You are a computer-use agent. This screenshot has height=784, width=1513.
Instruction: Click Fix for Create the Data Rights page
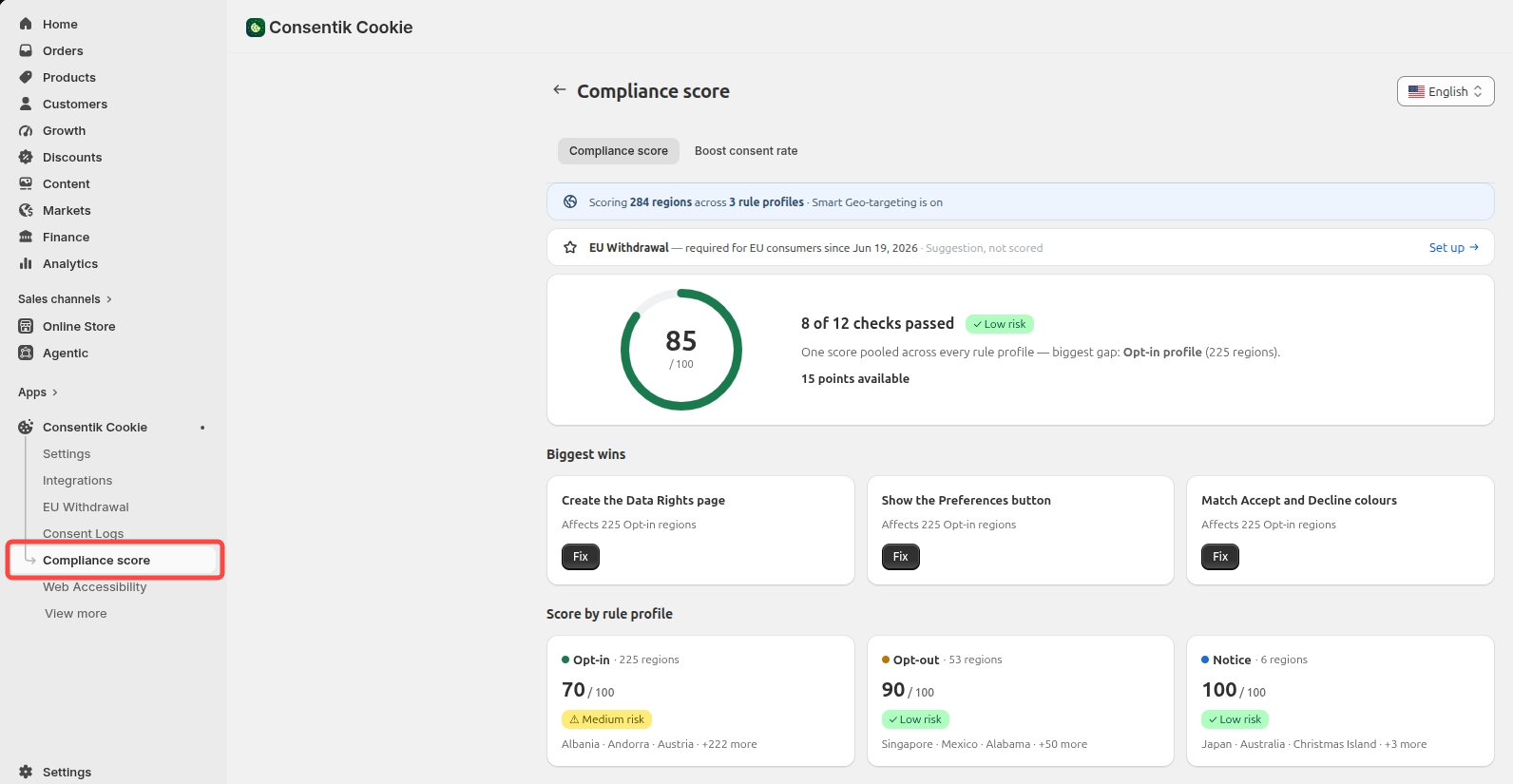coord(581,557)
